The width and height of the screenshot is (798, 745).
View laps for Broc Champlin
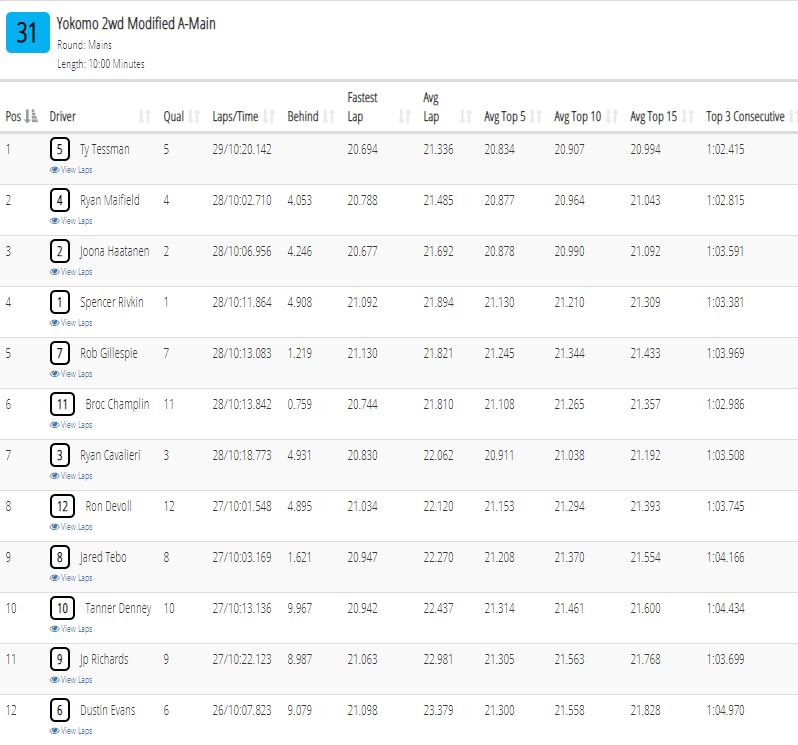(71, 425)
